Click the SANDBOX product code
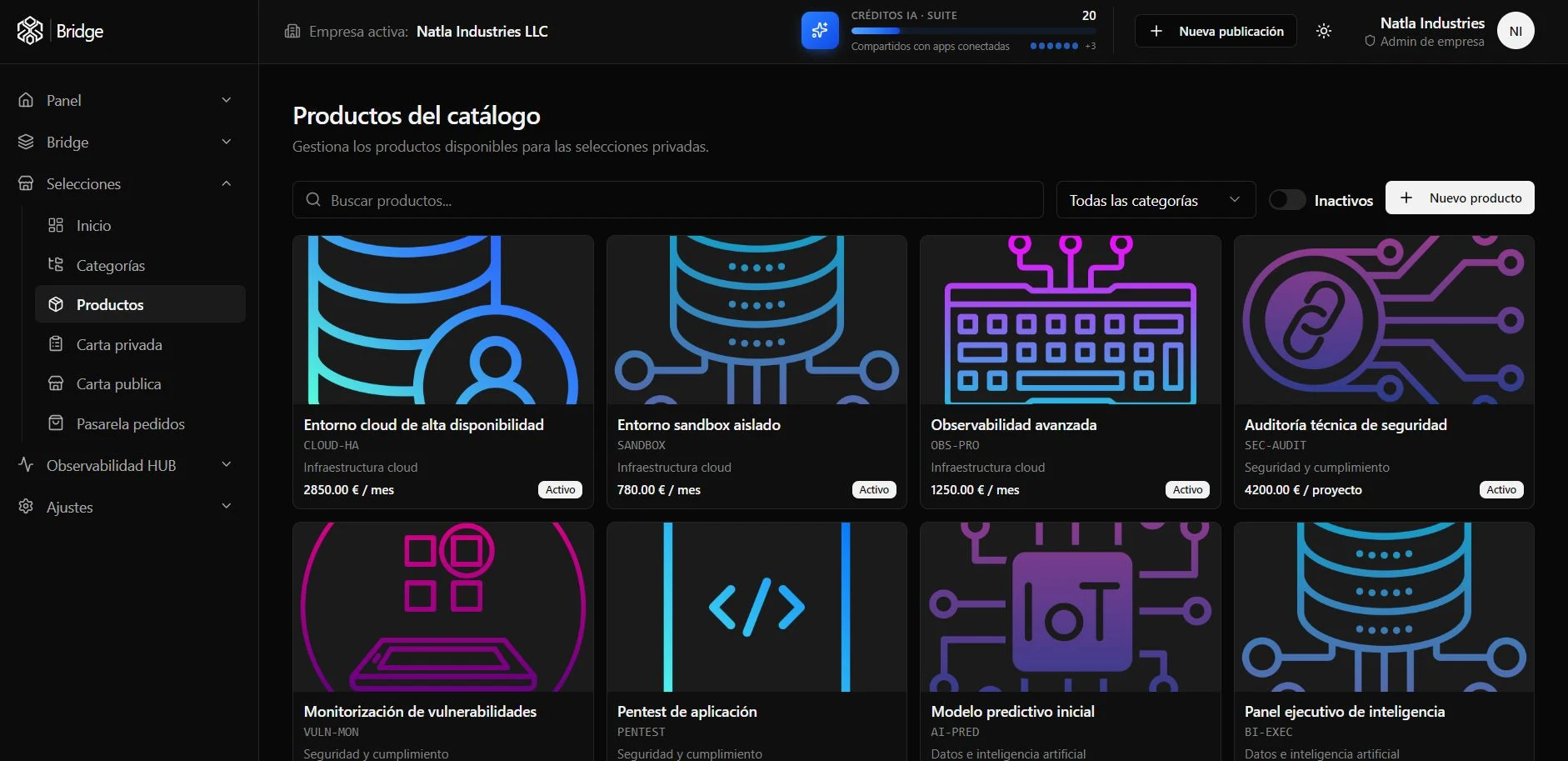 [x=642, y=446]
